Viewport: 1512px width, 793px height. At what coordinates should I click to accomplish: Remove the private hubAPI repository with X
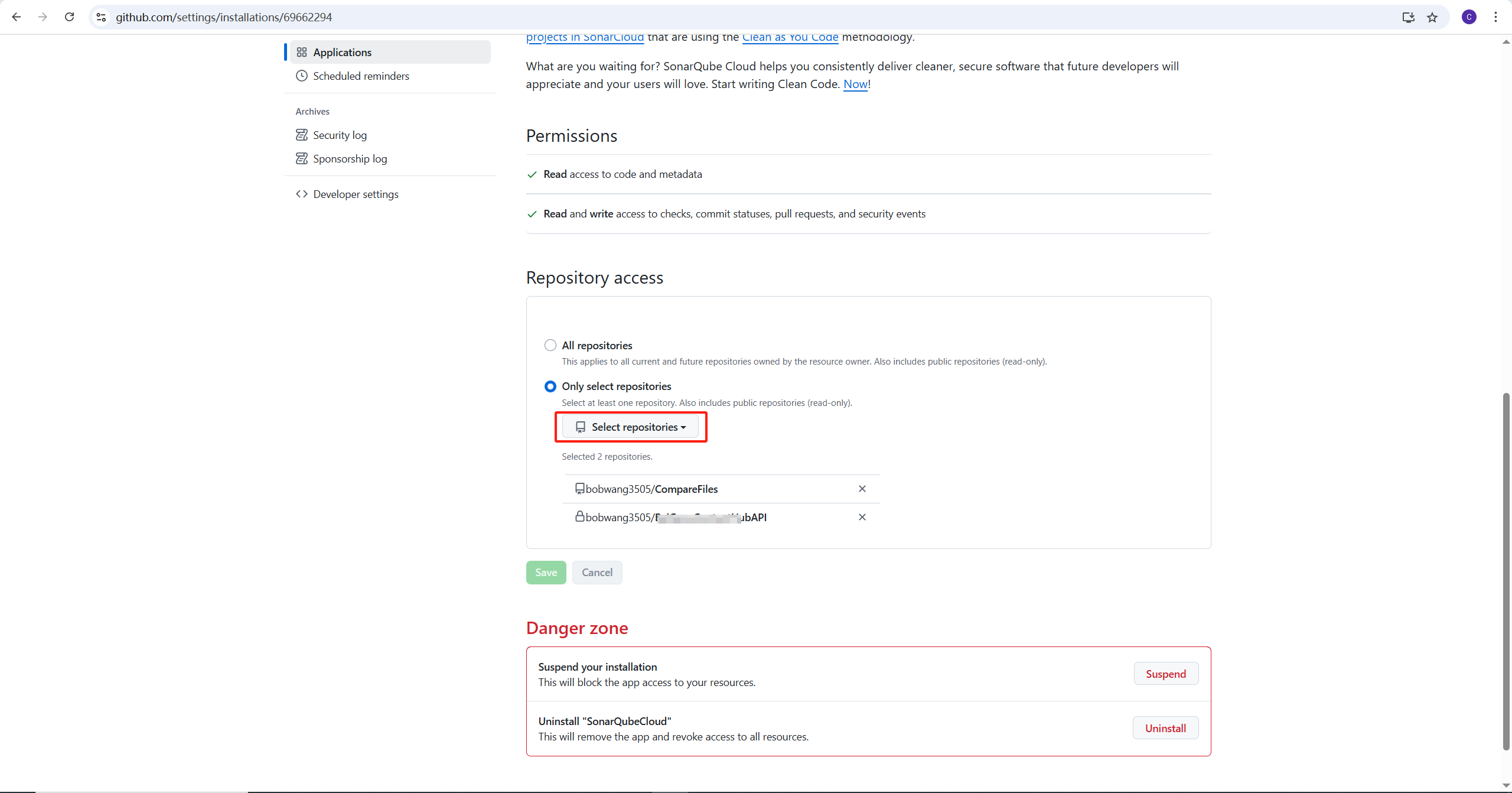click(862, 517)
